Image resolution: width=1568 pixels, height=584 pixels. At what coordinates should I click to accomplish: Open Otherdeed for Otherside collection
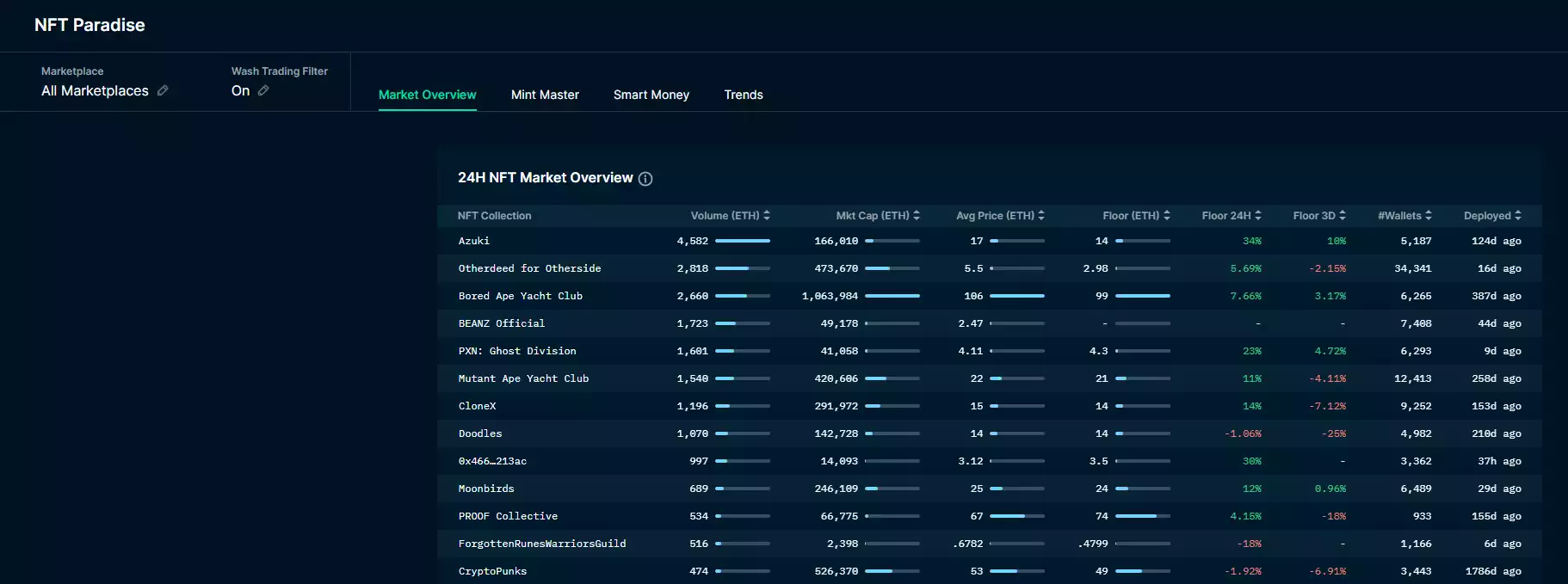pyautogui.click(x=529, y=268)
